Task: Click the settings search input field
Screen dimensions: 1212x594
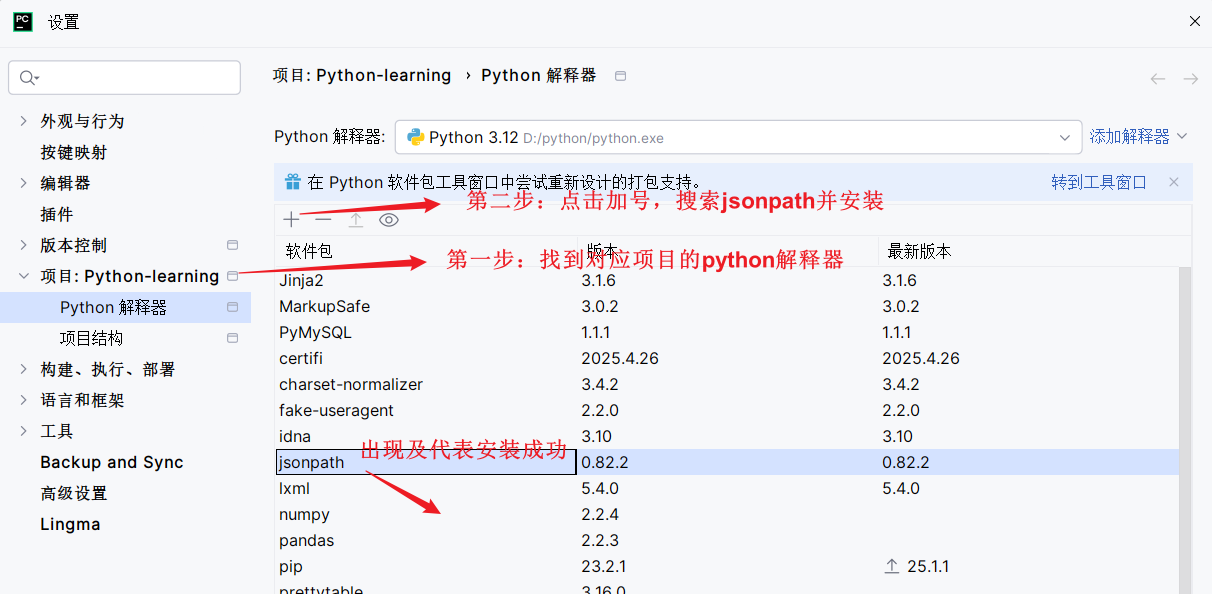Action: click(124, 78)
